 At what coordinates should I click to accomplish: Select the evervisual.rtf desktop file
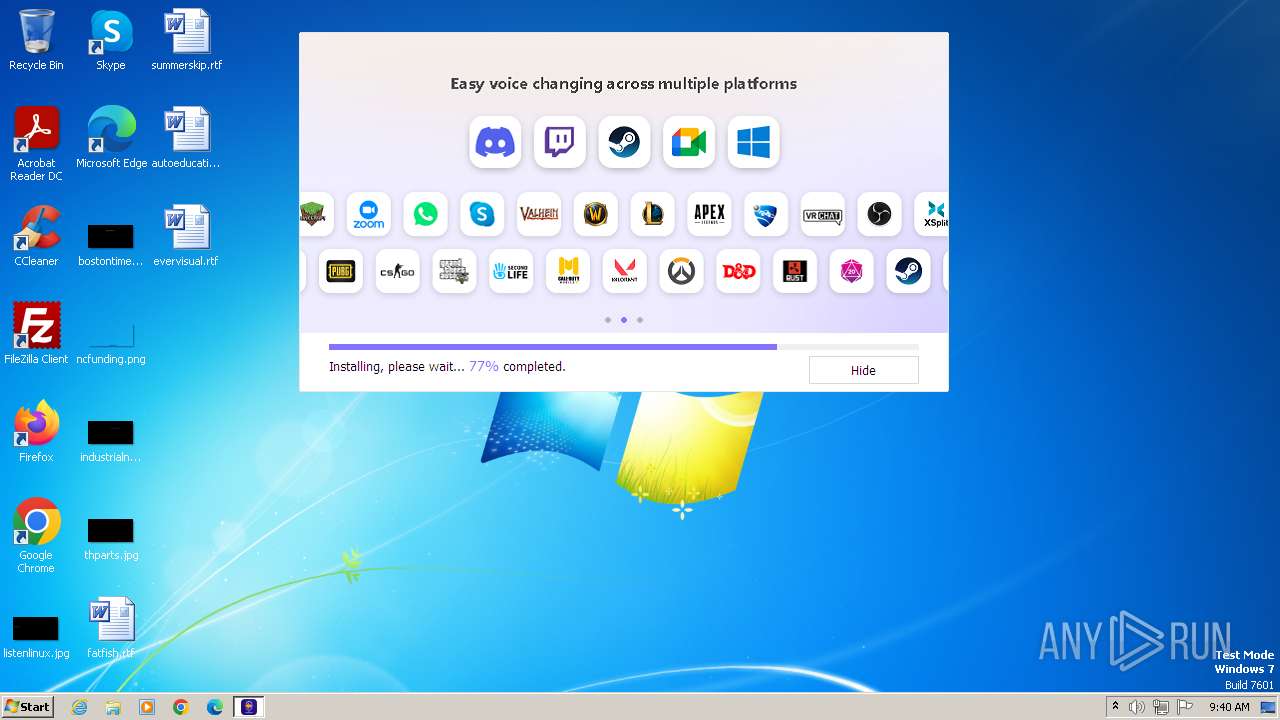point(187,236)
